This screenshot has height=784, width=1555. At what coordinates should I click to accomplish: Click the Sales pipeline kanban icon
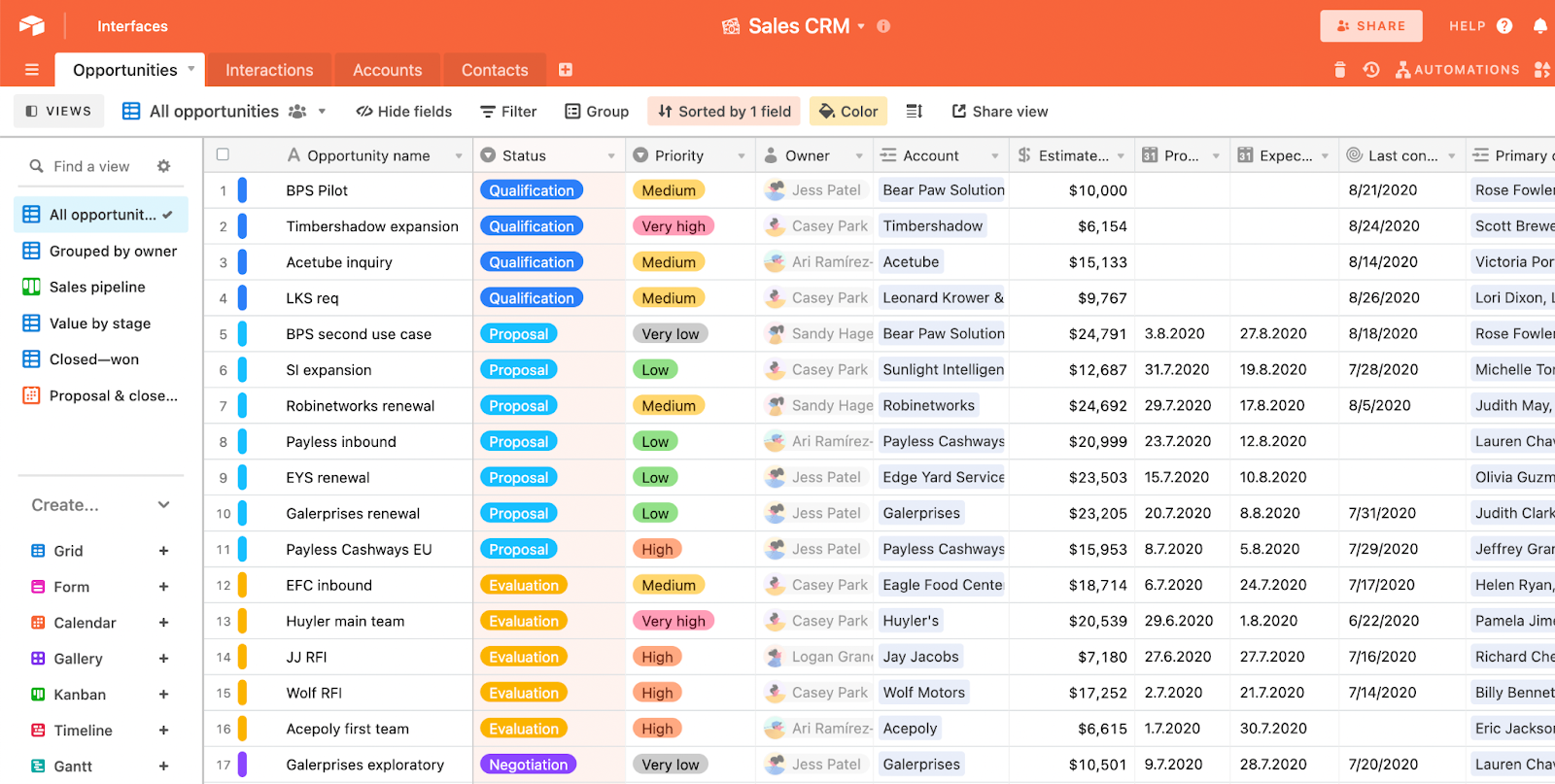31,287
